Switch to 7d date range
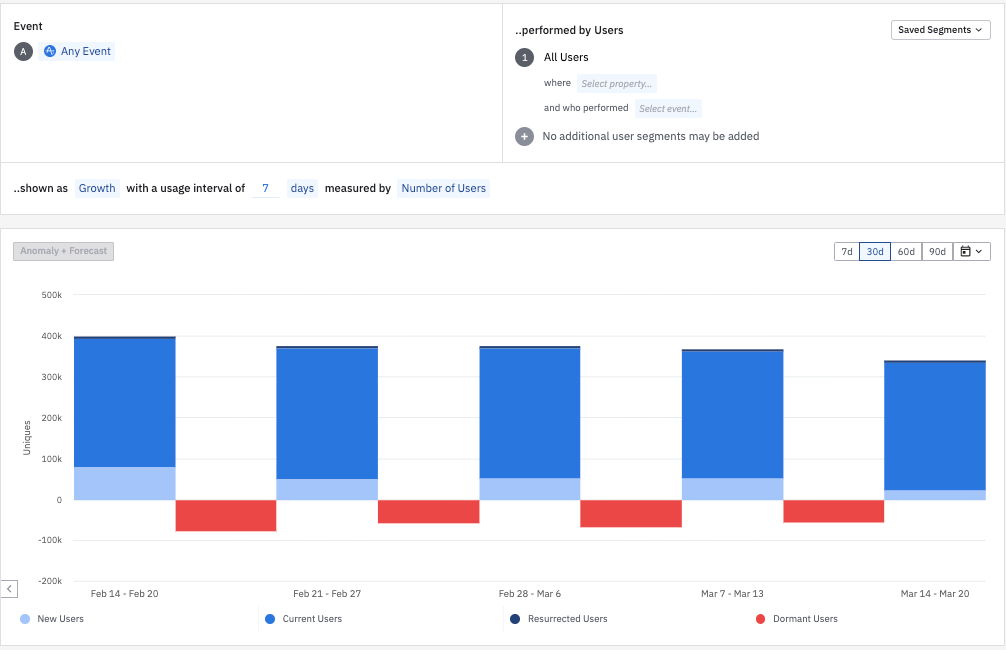This screenshot has height=650, width=1006. 846,252
